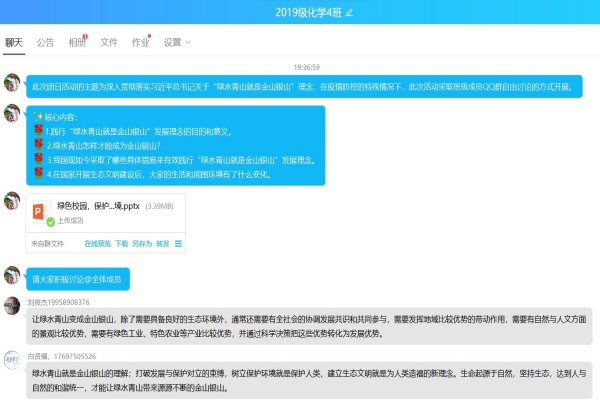600x400 pixels.
Task: Click the 2019级化学4班 group title
Action: coord(294,12)
